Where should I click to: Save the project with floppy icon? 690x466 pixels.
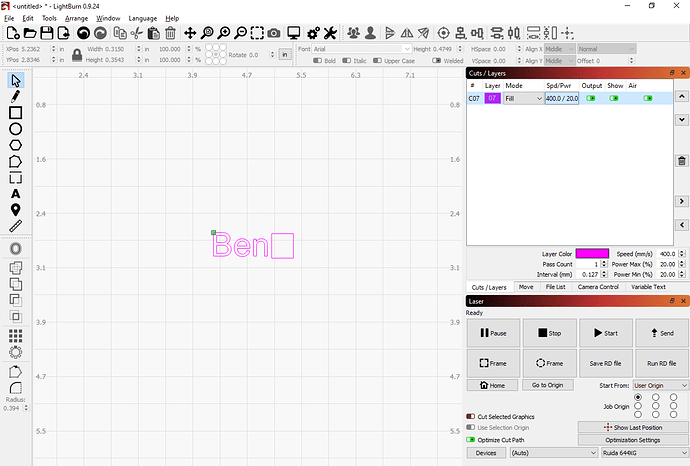pyautogui.click(x=47, y=33)
